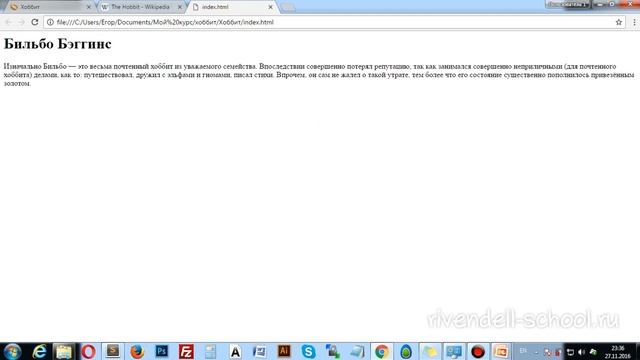This screenshot has height=360, width=640.
Task: Open the letter A font app in taskbar
Action: [235, 351]
